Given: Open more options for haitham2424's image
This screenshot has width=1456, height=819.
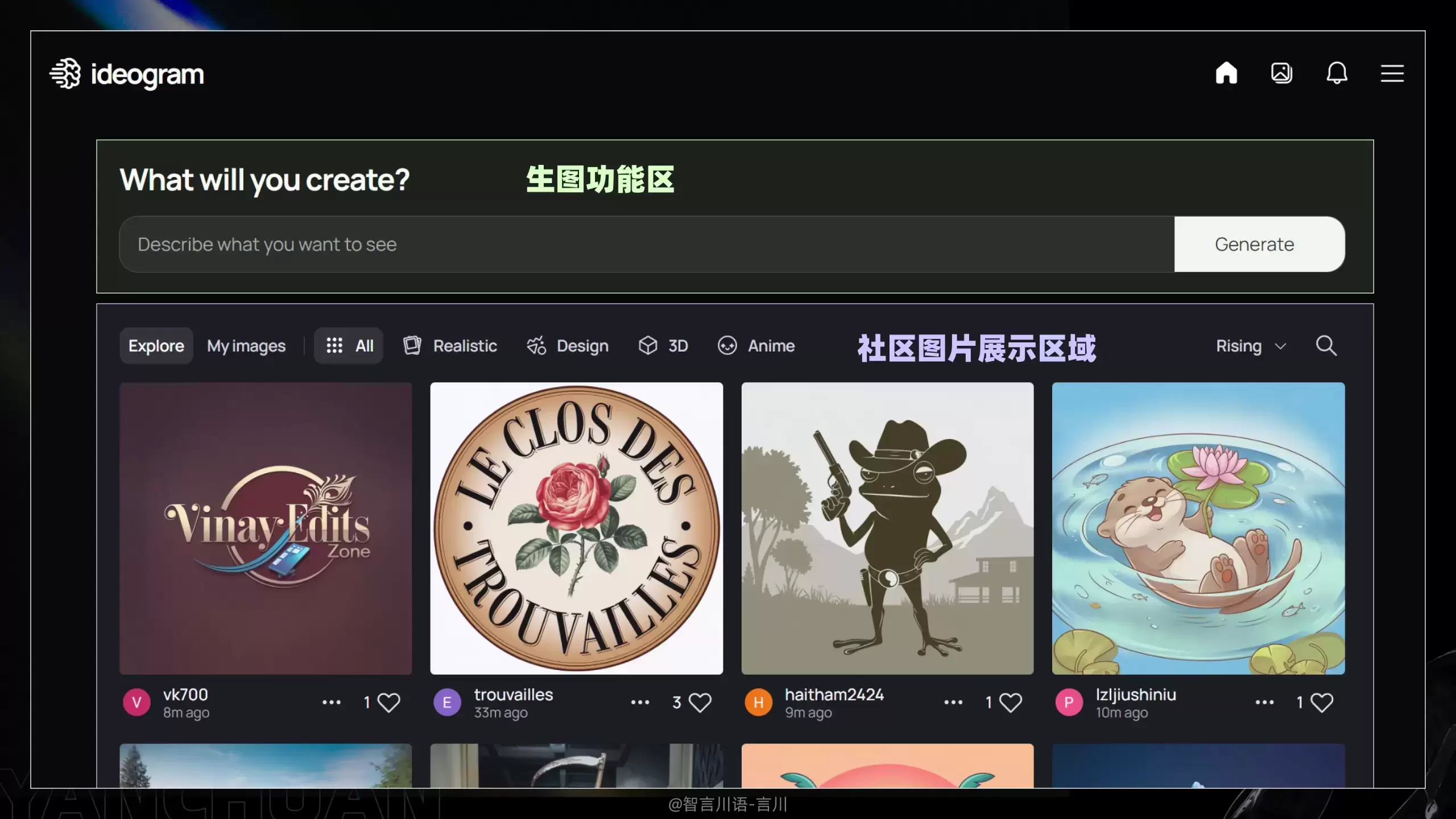Looking at the screenshot, I should click(x=954, y=702).
